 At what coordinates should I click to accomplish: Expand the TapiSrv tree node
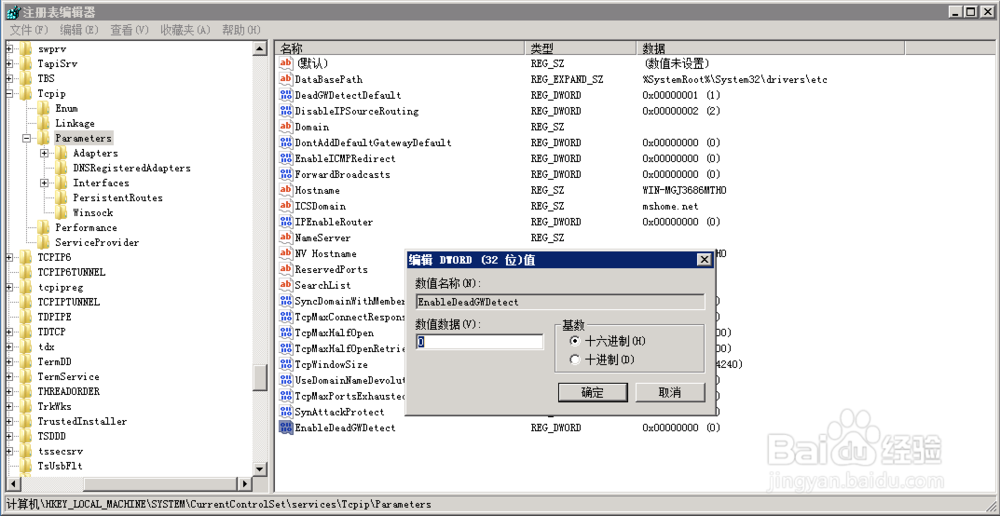click(9, 64)
